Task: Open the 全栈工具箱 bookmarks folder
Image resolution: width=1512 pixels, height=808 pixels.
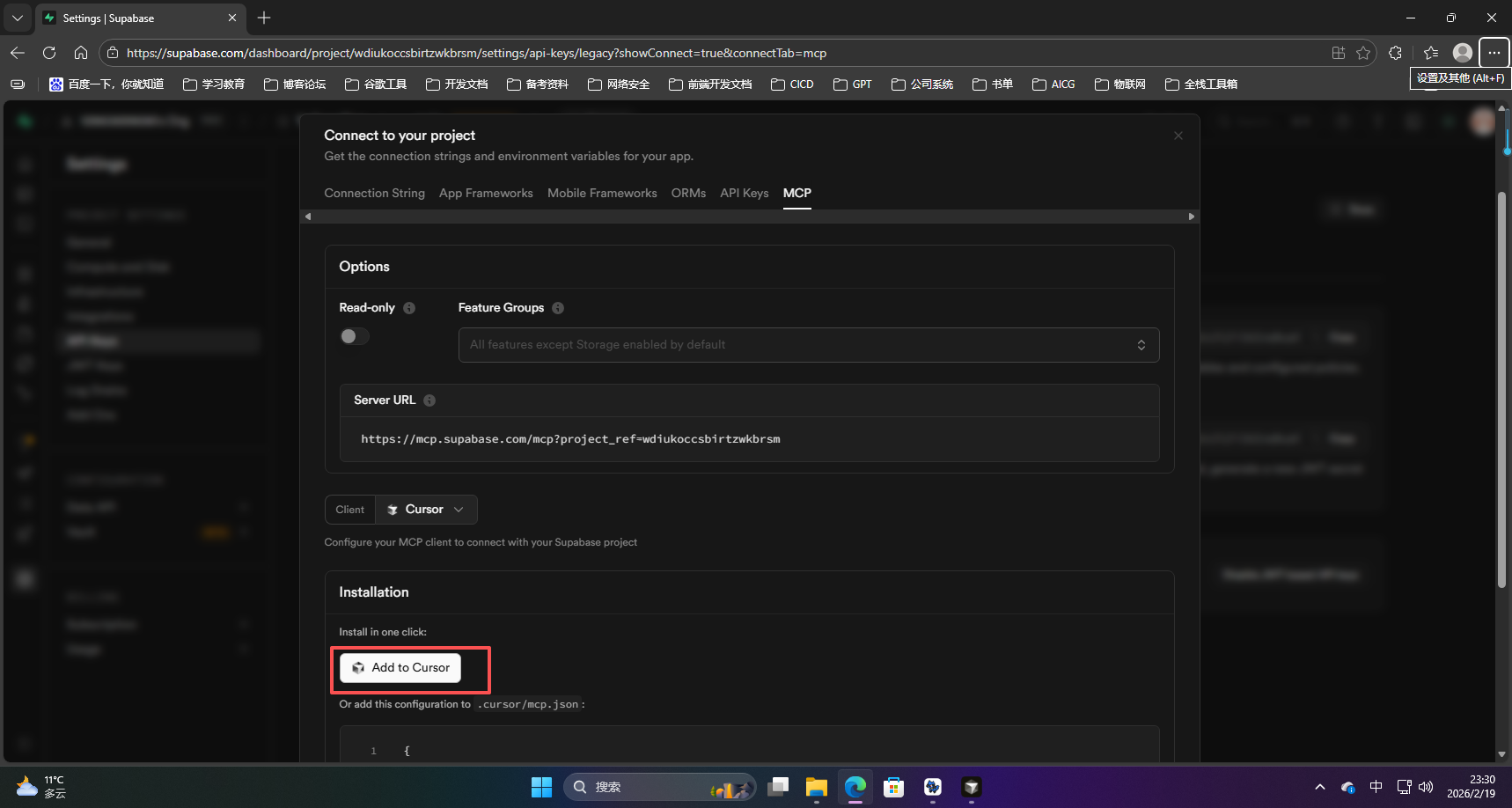Action: click(1201, 84)
